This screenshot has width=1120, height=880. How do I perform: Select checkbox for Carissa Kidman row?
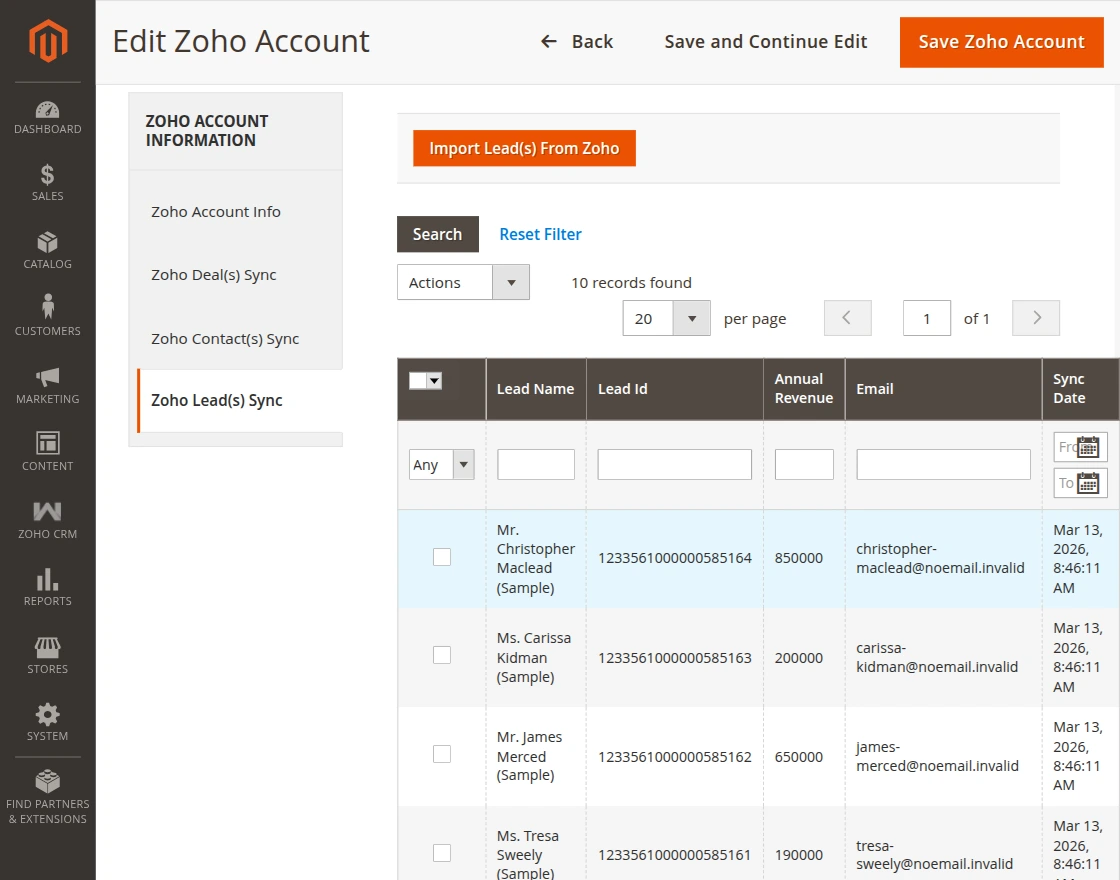coord(442,655)
